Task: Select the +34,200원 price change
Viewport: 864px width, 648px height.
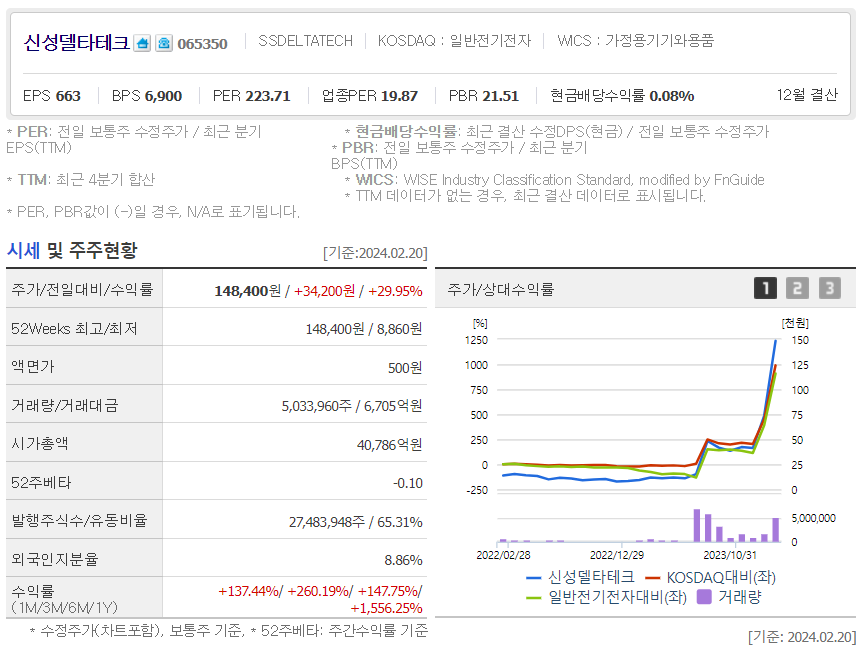Action: (x=324, y=291)
